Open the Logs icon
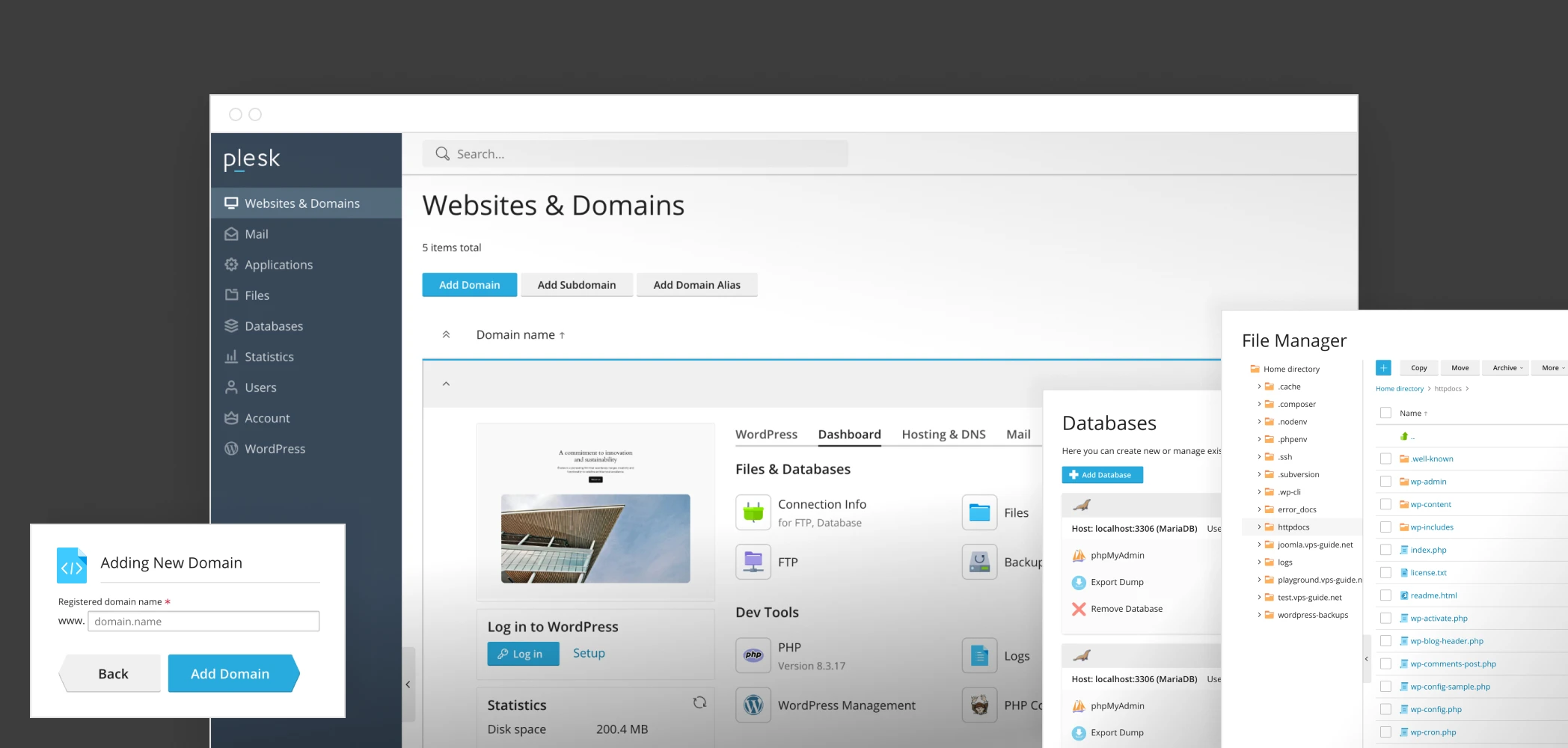This screenshot has width=1568, height=748. (979, 655)
